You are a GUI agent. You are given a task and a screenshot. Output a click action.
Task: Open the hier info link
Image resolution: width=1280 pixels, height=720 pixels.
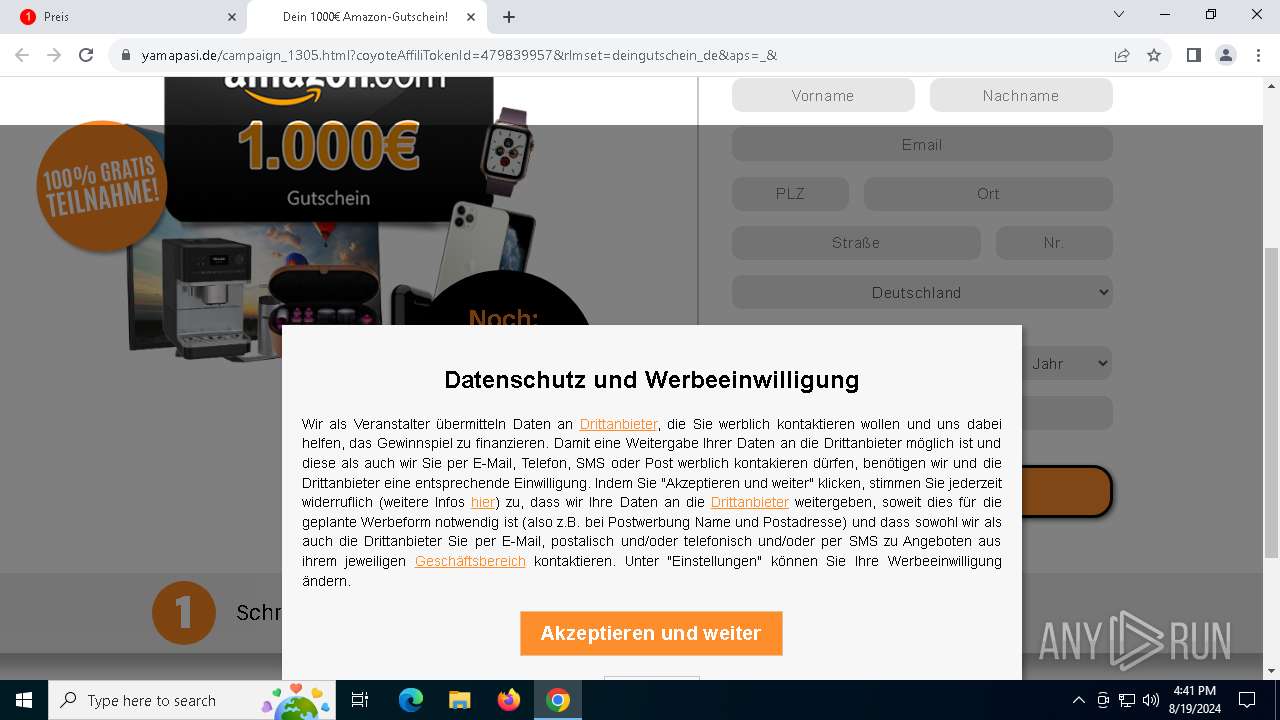483,502
